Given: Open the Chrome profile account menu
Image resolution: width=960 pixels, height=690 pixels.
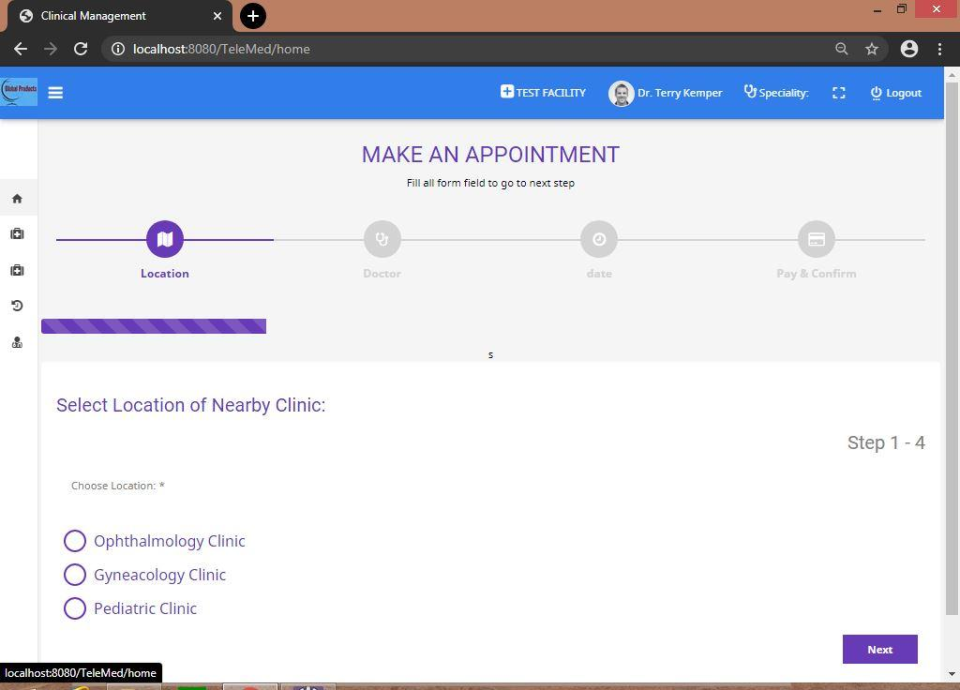Looking at the screenshot, I should coord(908,48).
